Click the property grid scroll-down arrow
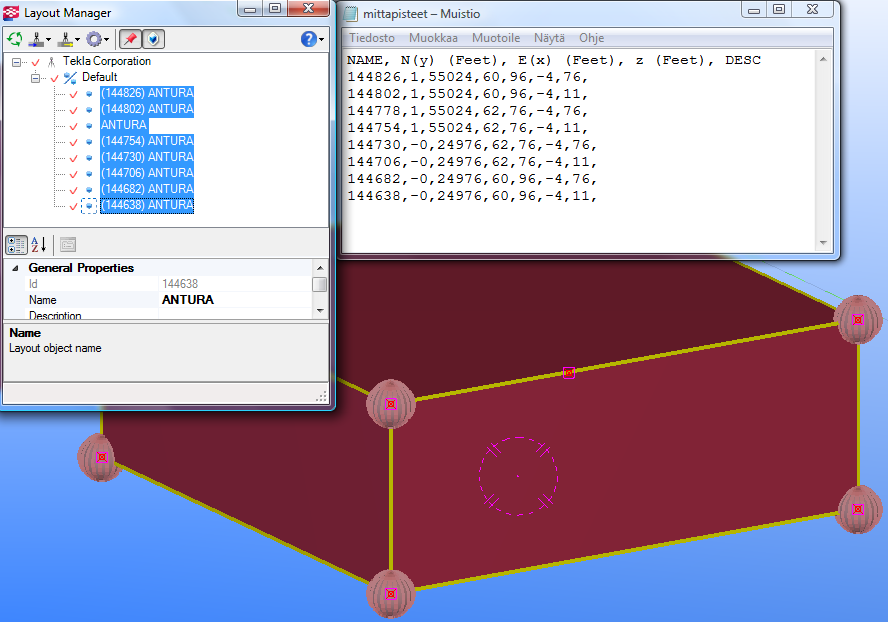The height and width of the screenshot is (622, 888). pyautogui.click(x=320, y=310)
